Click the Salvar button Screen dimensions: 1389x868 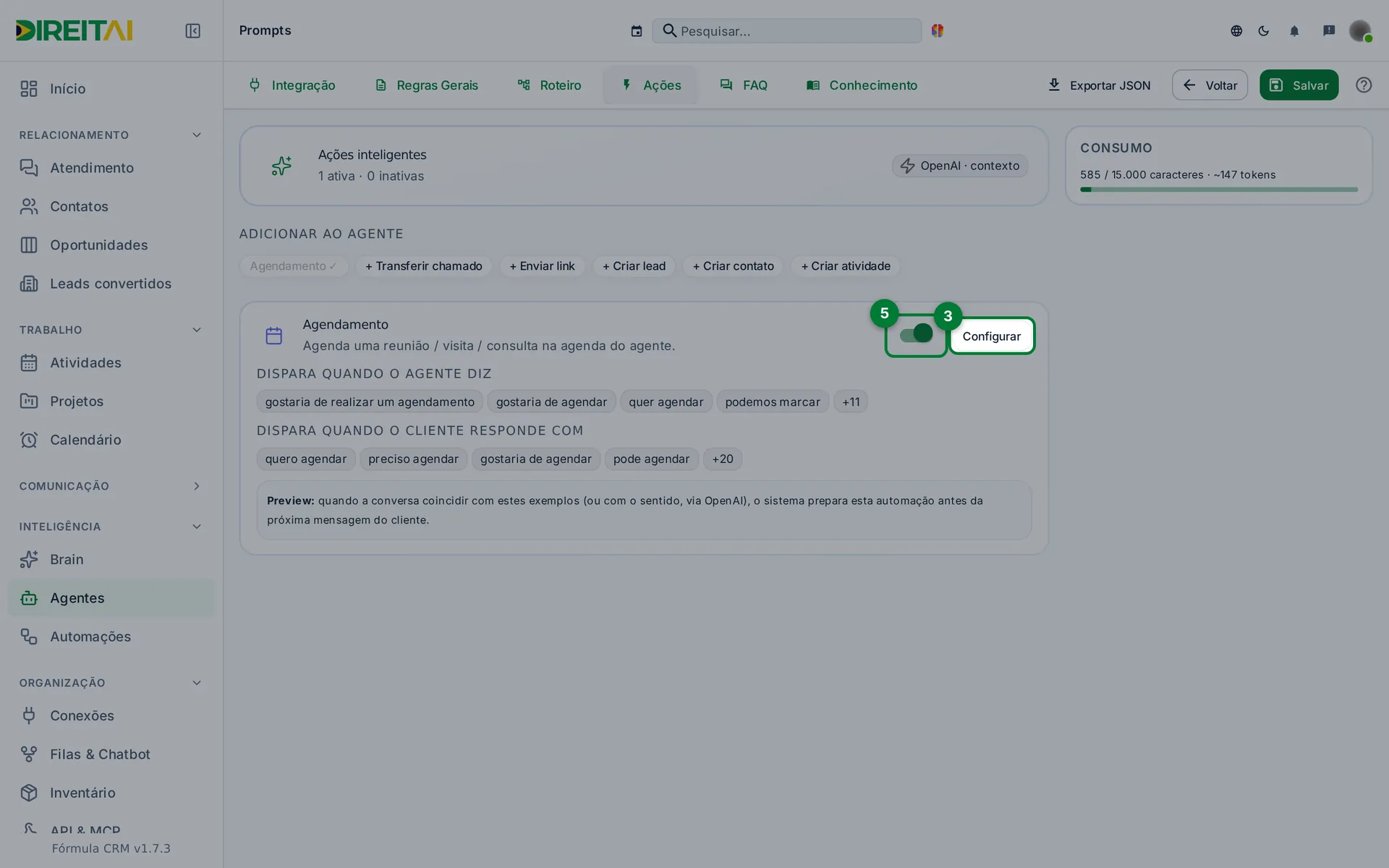[1299, 85]
